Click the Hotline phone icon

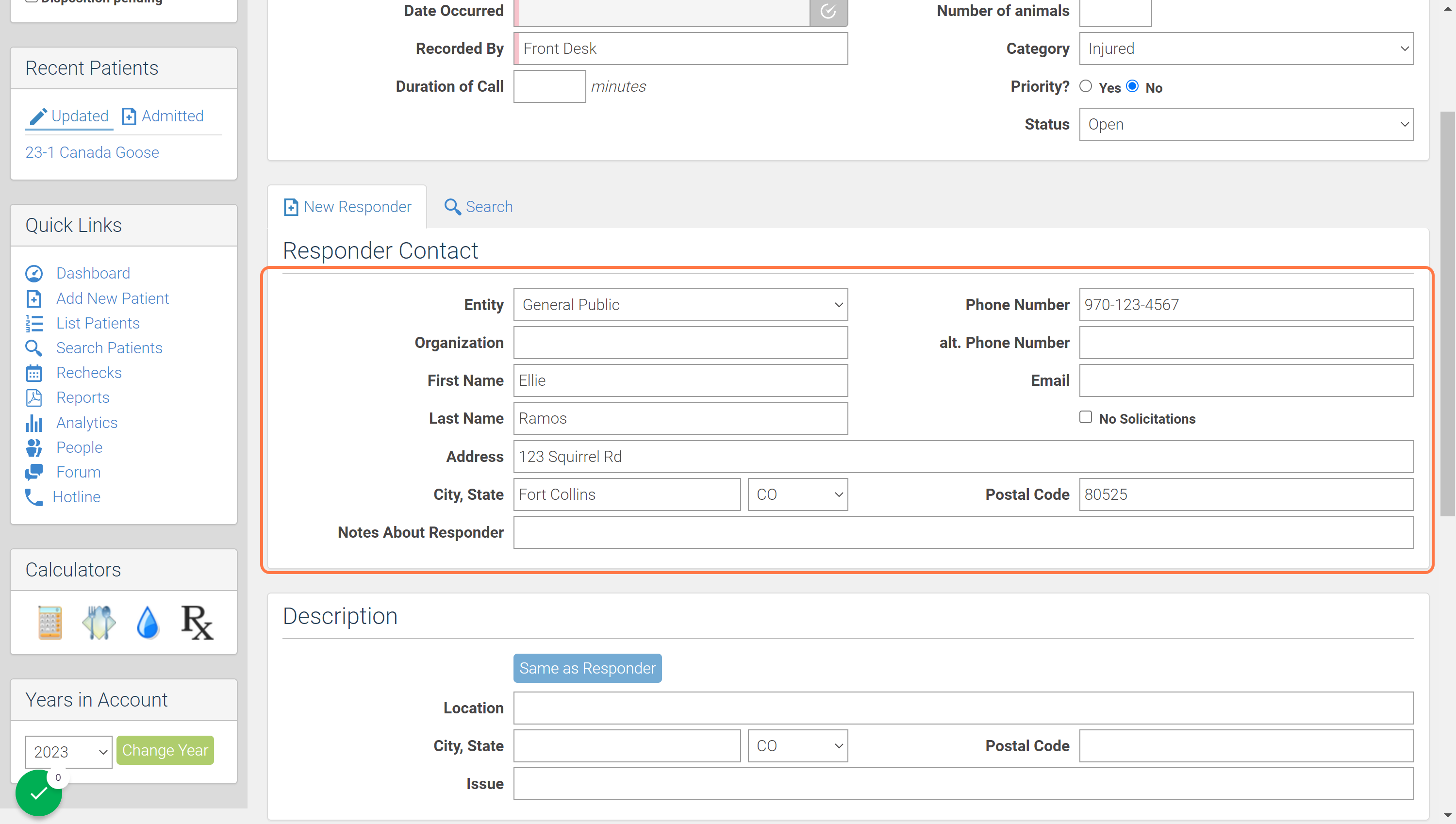34,497
